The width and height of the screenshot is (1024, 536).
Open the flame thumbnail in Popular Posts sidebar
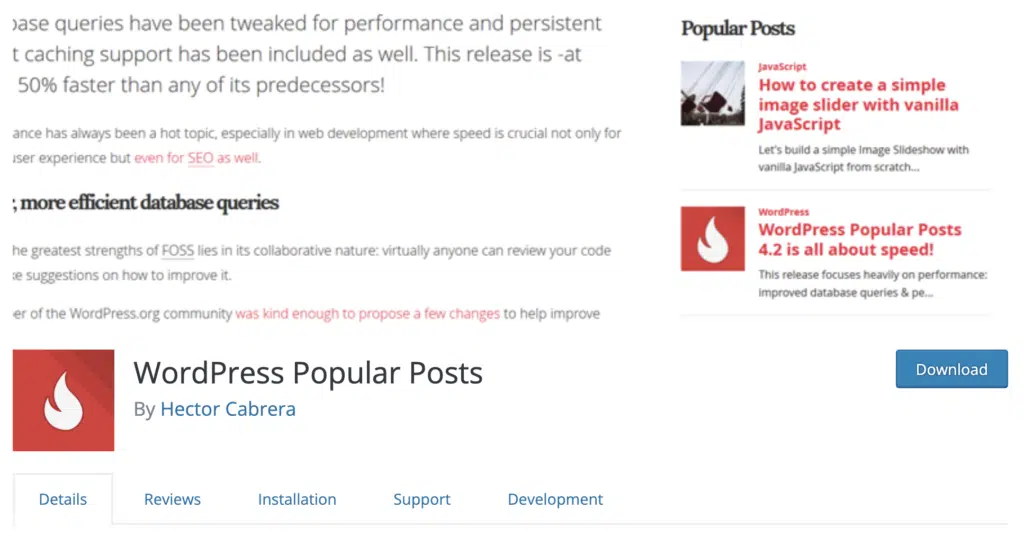tap(712, 238)
